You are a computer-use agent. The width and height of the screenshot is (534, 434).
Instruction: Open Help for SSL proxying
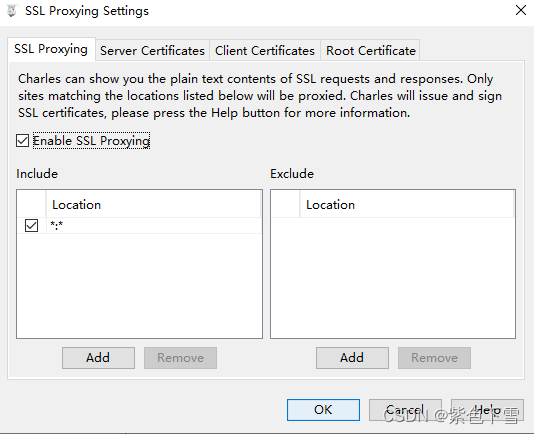coord(487,410)
